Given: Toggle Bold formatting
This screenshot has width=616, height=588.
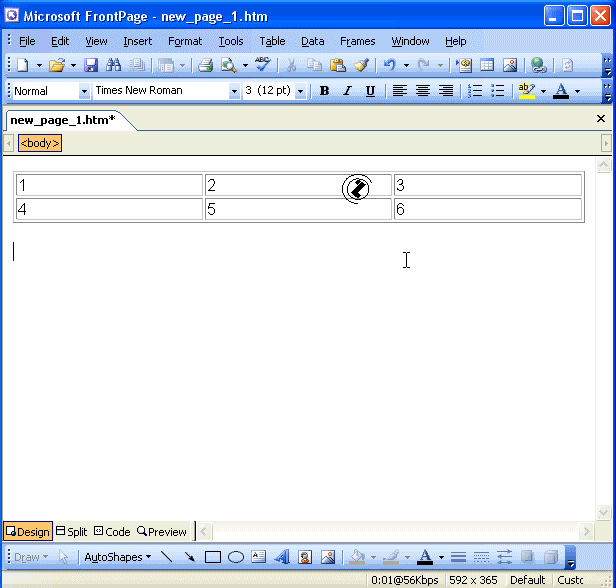Looking at the screenshot, I should (x=324, y=91).
